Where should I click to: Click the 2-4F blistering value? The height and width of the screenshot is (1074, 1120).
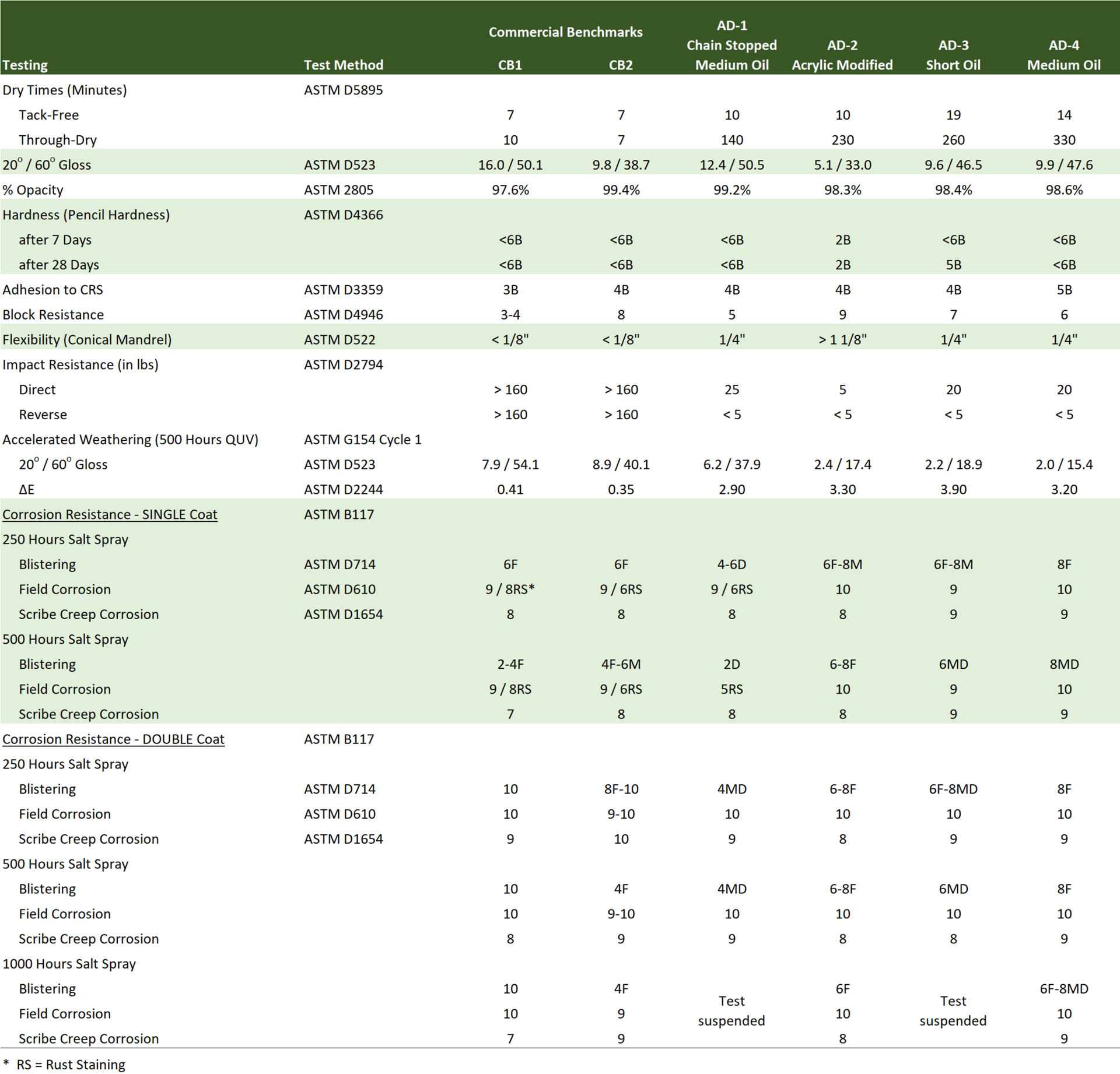tap(510, 665)
